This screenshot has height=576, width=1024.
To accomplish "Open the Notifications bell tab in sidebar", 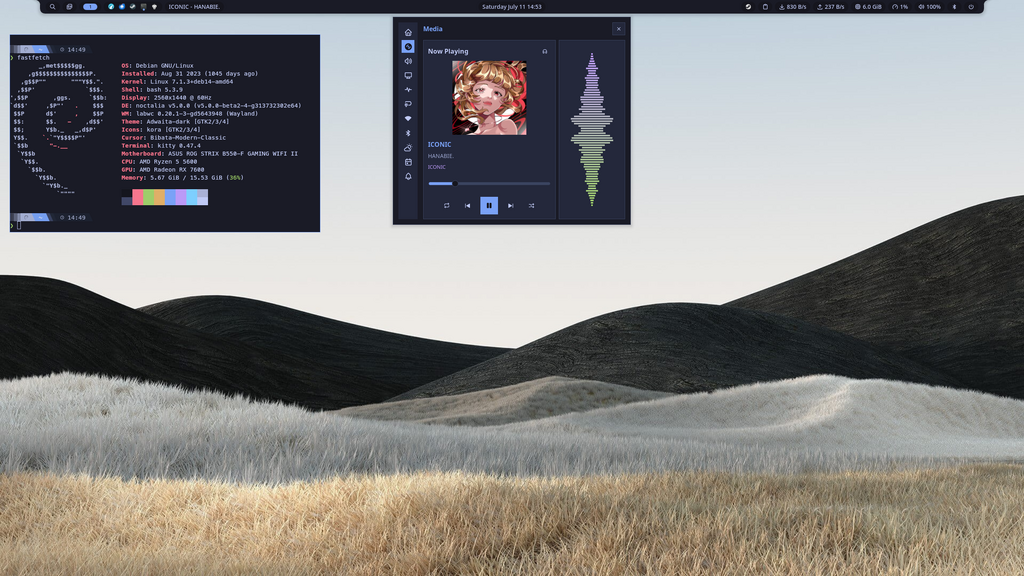I will coord(408,176).
